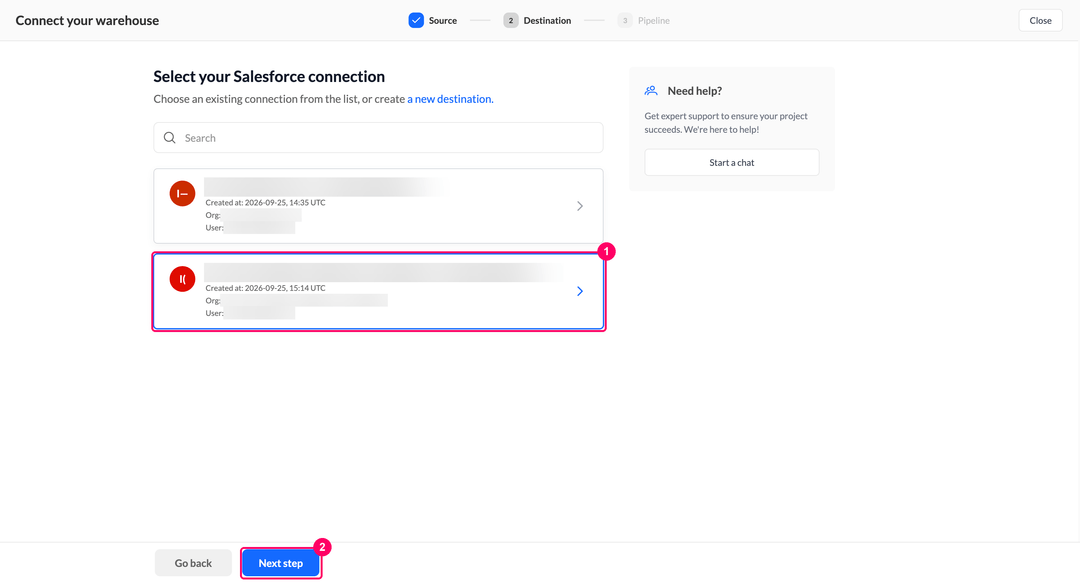Viewport: 1080px width, 583px height.
Task: Click 'Select your Salesforce connection' heading
Action: click(269, 76)
